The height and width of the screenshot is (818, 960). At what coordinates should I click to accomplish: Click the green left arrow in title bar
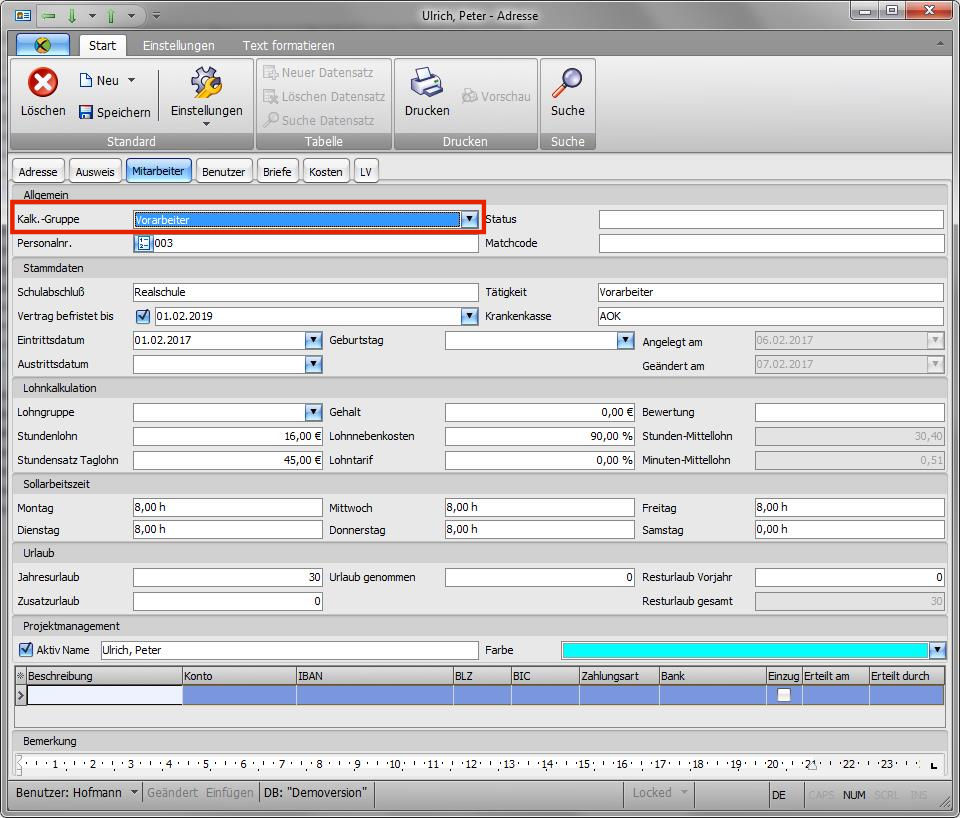click(x=49, y=15)
